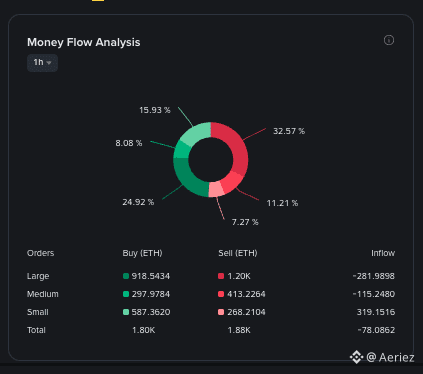
Task: Click the Buy (ETH) column header
Action: (142, 253)
